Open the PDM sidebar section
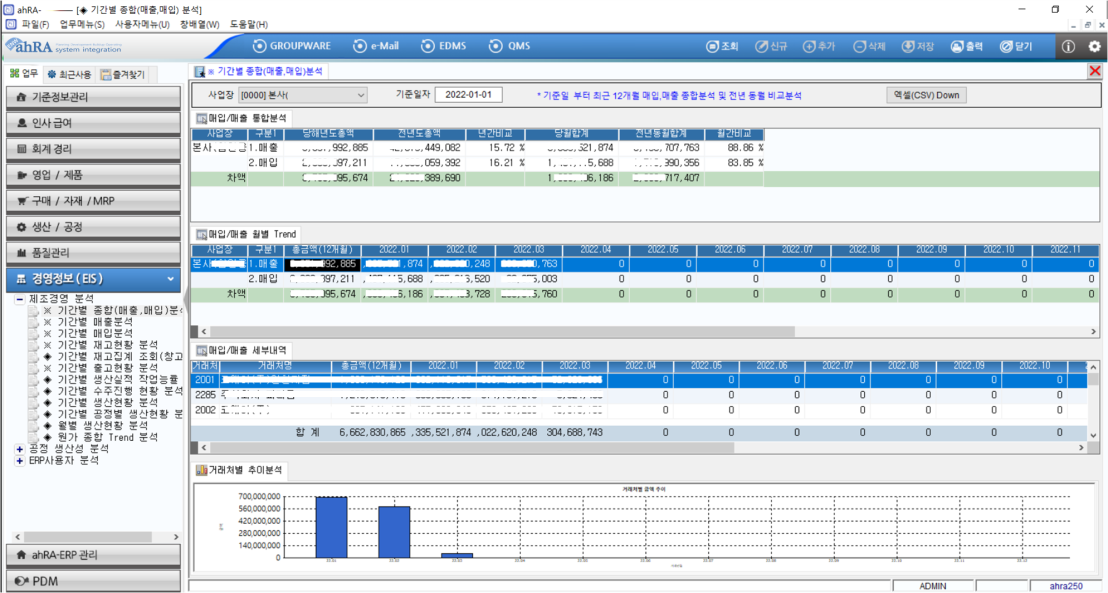Screen dimensions: 1108x593 click(93, 581)
